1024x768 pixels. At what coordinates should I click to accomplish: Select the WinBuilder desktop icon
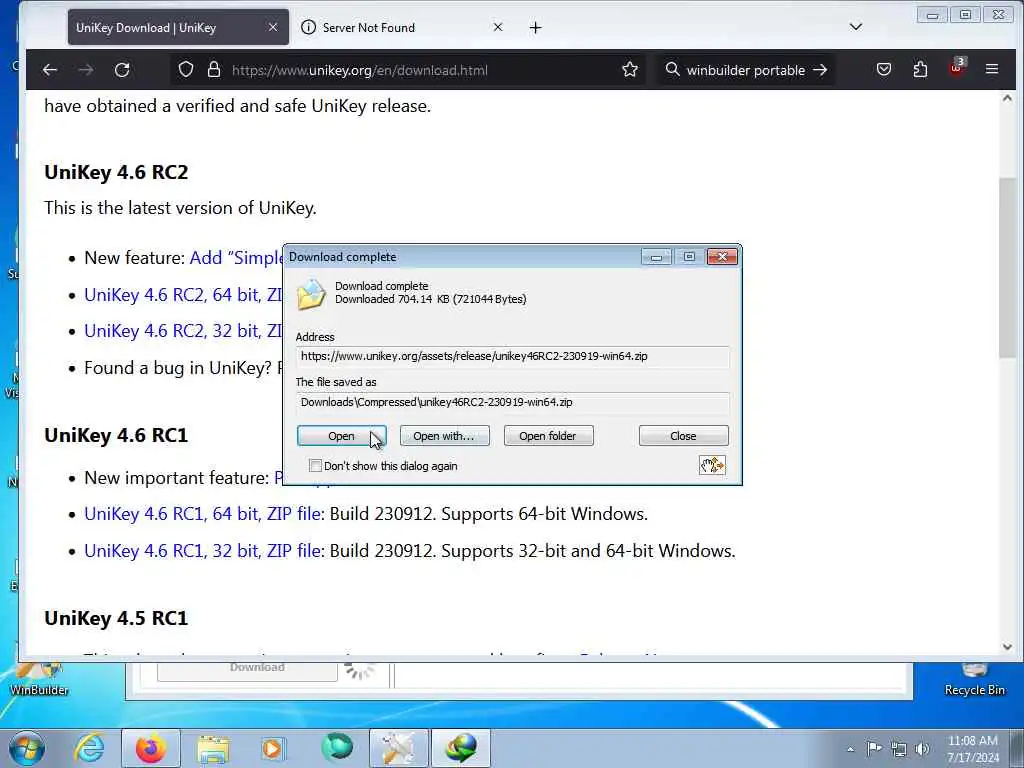pos(39,679)
